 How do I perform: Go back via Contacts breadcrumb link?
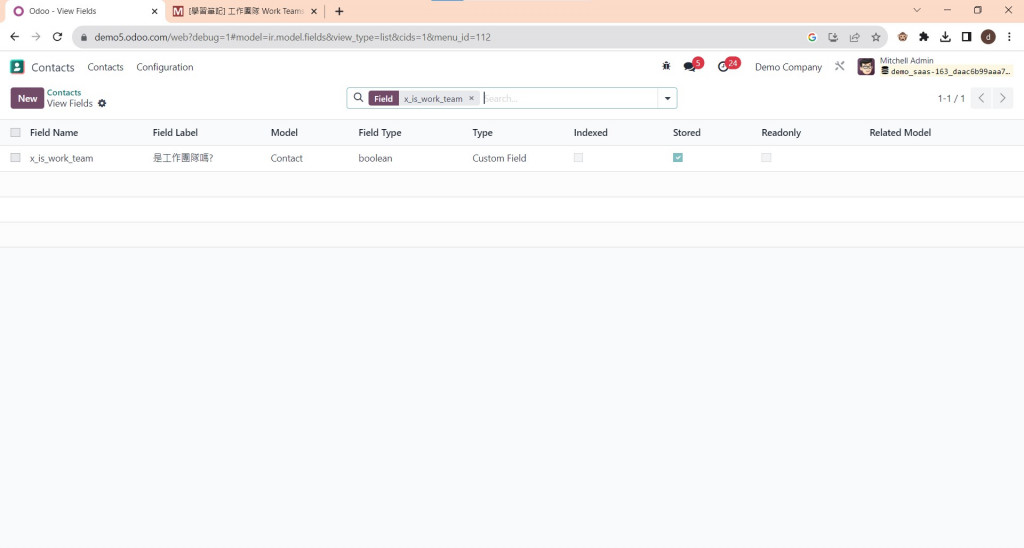click(x=64, y=93)
